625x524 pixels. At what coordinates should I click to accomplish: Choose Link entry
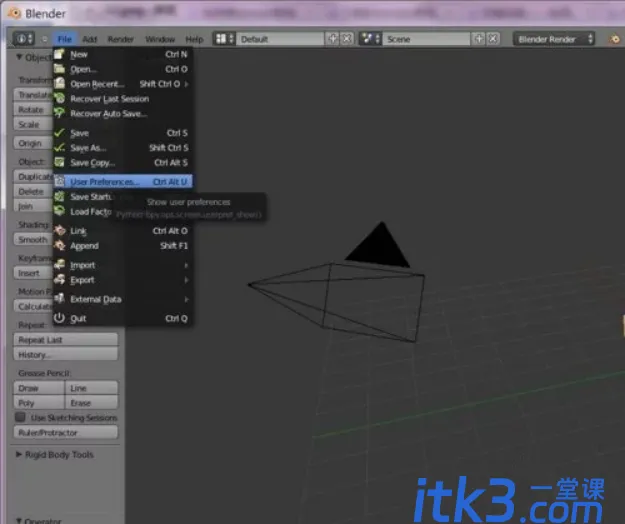[x=123, y=231]
